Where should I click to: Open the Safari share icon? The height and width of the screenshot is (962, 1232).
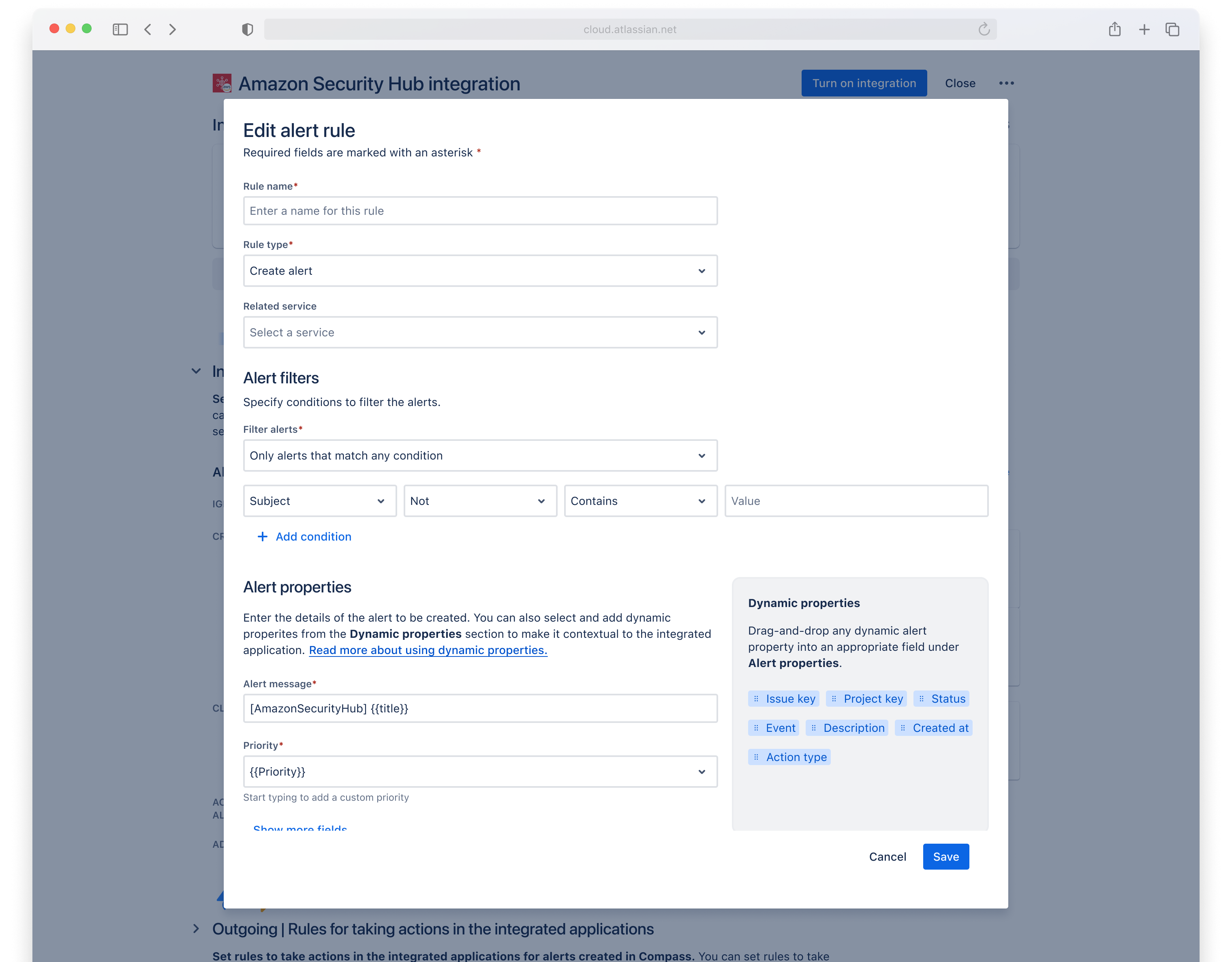(x=1114, y=29)
